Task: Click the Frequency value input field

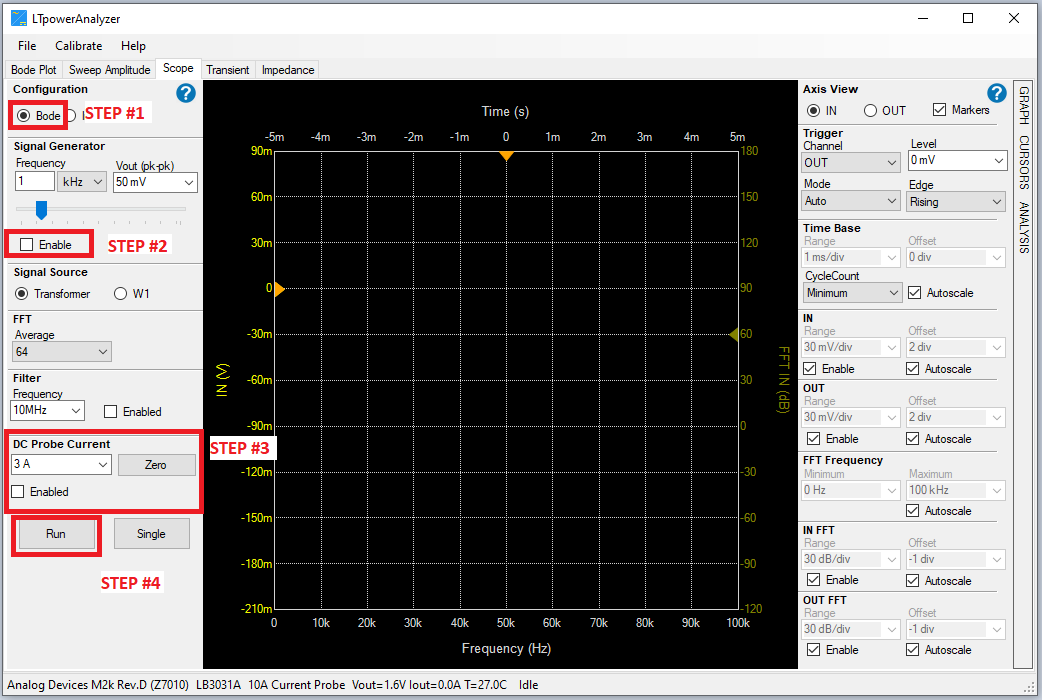Action: pos(35,181)
